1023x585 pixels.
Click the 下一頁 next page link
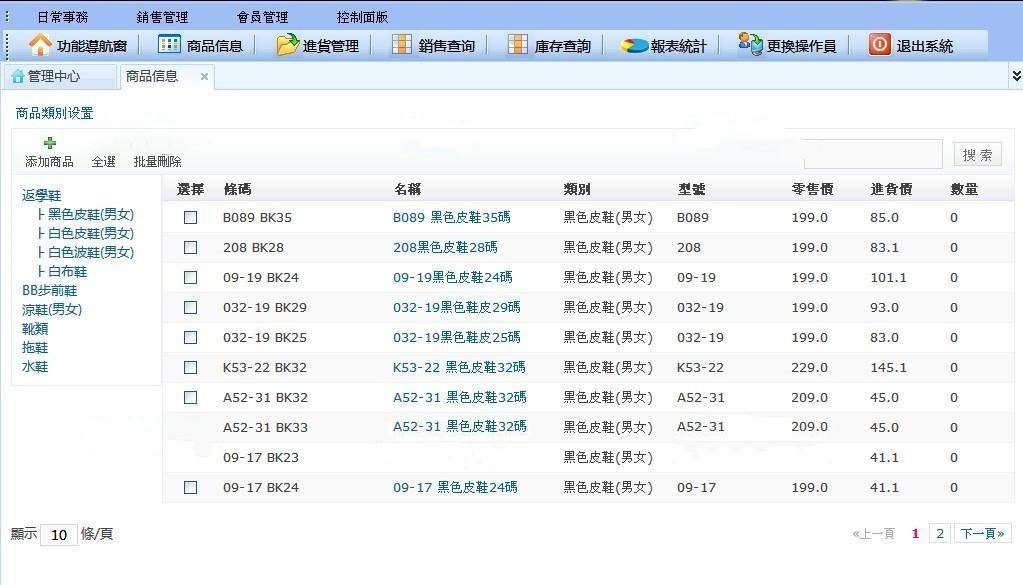coord(983,533)
